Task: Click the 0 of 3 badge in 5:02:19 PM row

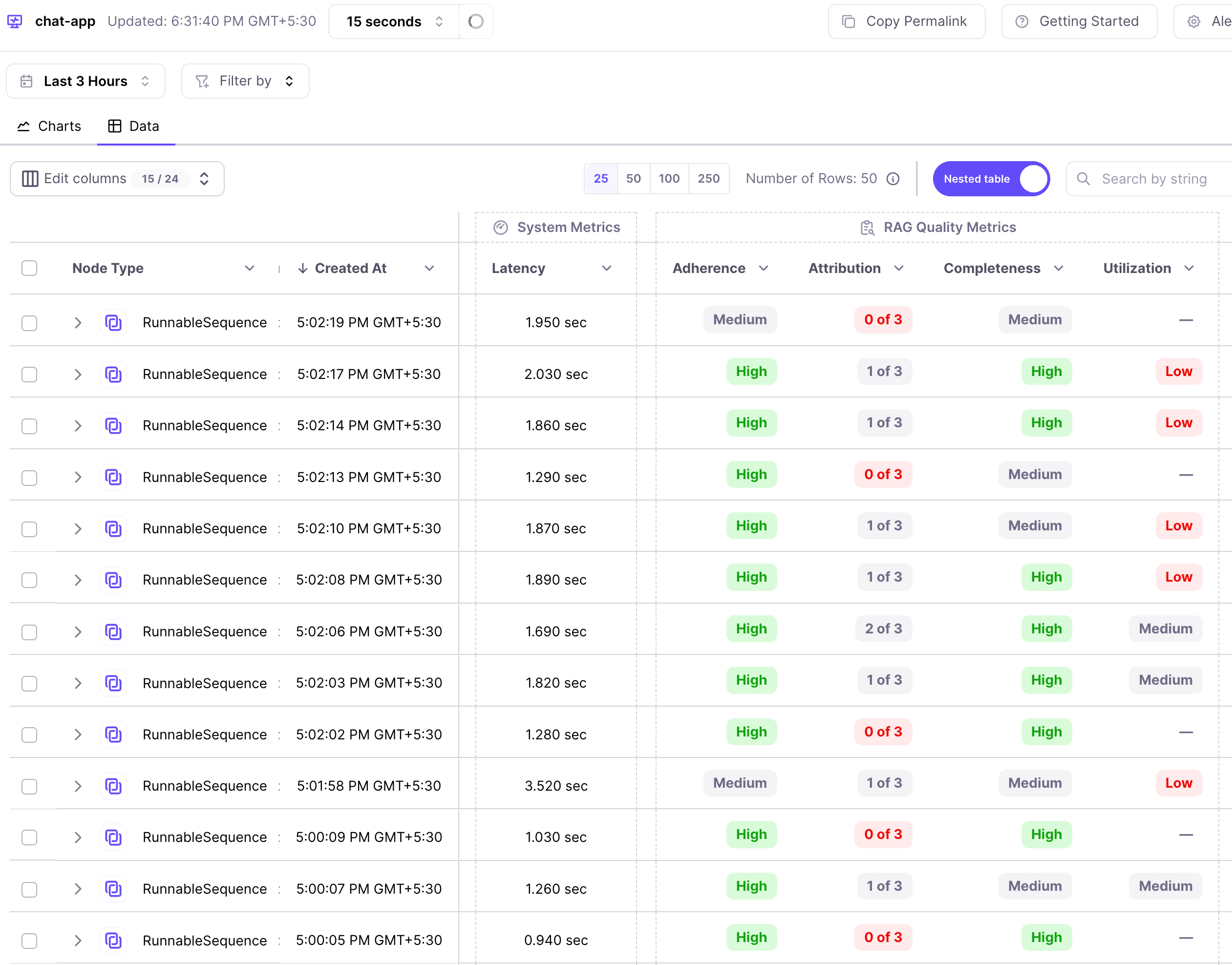Action: [x=883, y=320]
